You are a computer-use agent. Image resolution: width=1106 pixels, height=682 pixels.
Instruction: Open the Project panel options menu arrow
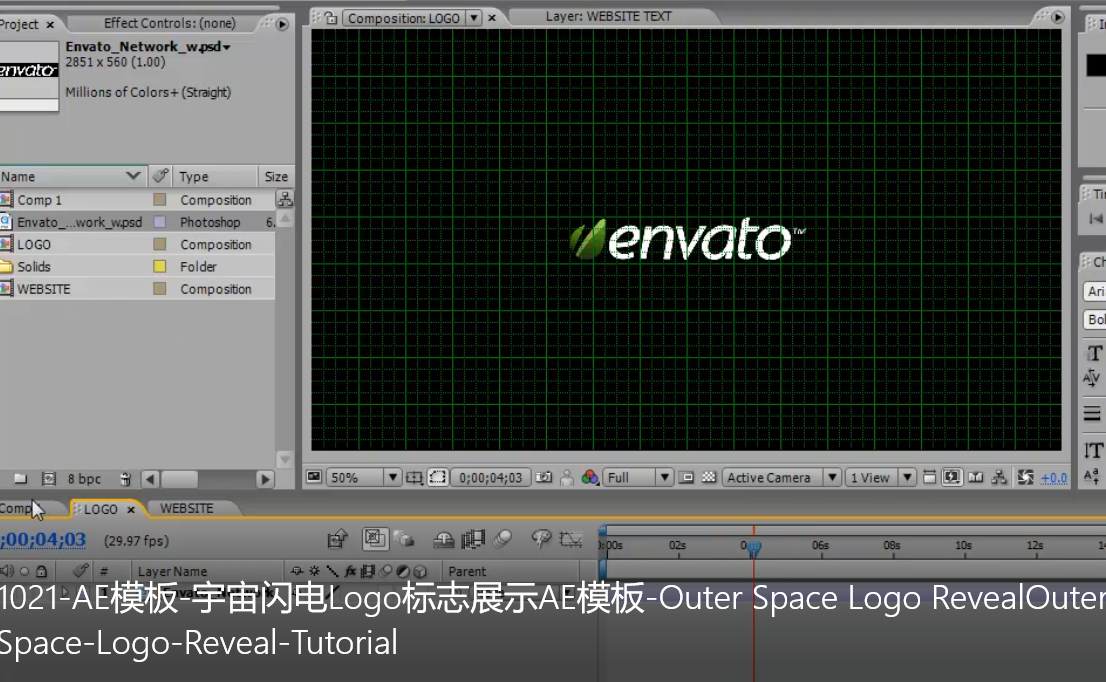pos(282,24)
